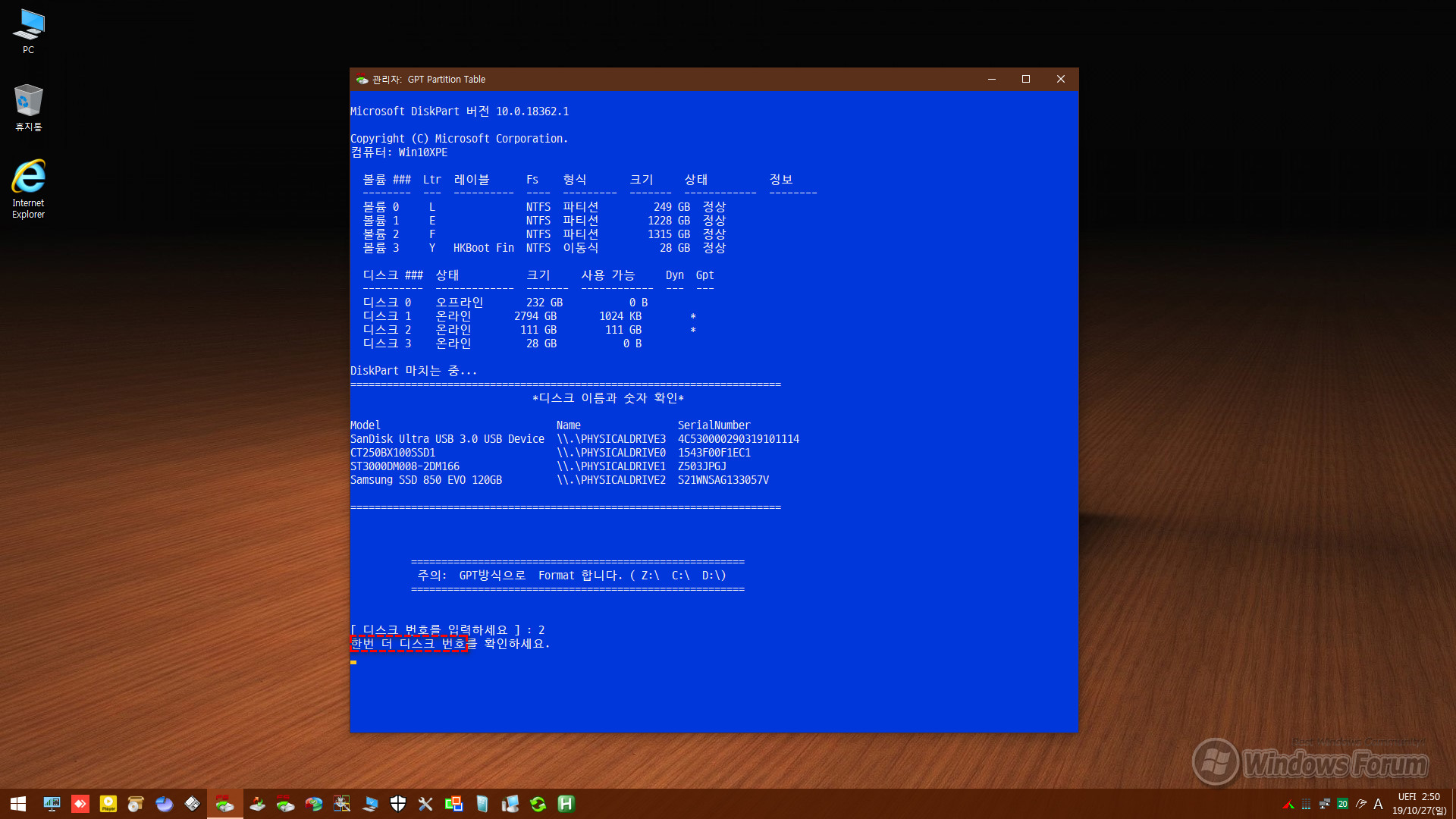Click the disk number input prompt line

coord(447,630)
